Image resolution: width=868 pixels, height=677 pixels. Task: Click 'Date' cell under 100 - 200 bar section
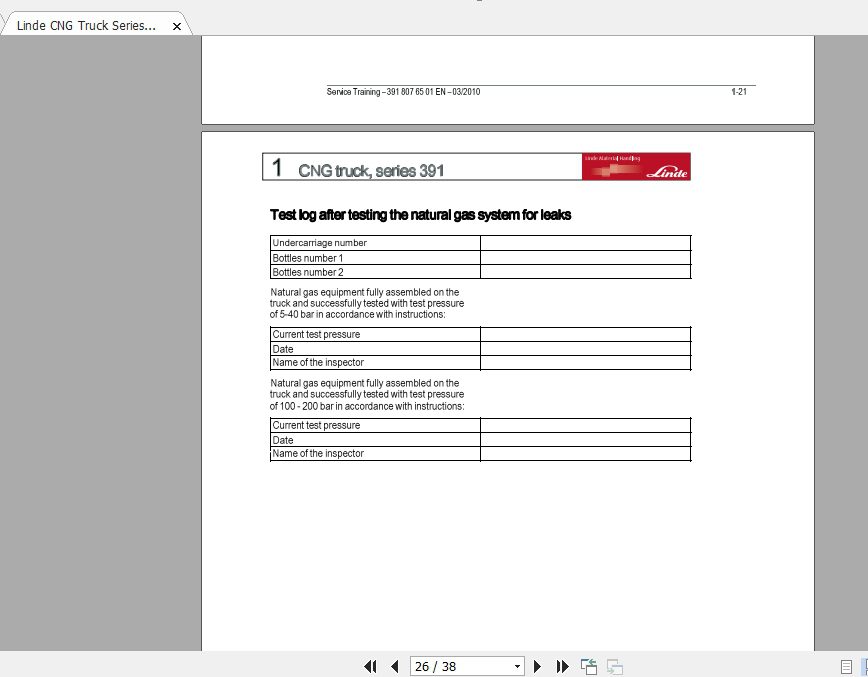click(x=375, y=440)
